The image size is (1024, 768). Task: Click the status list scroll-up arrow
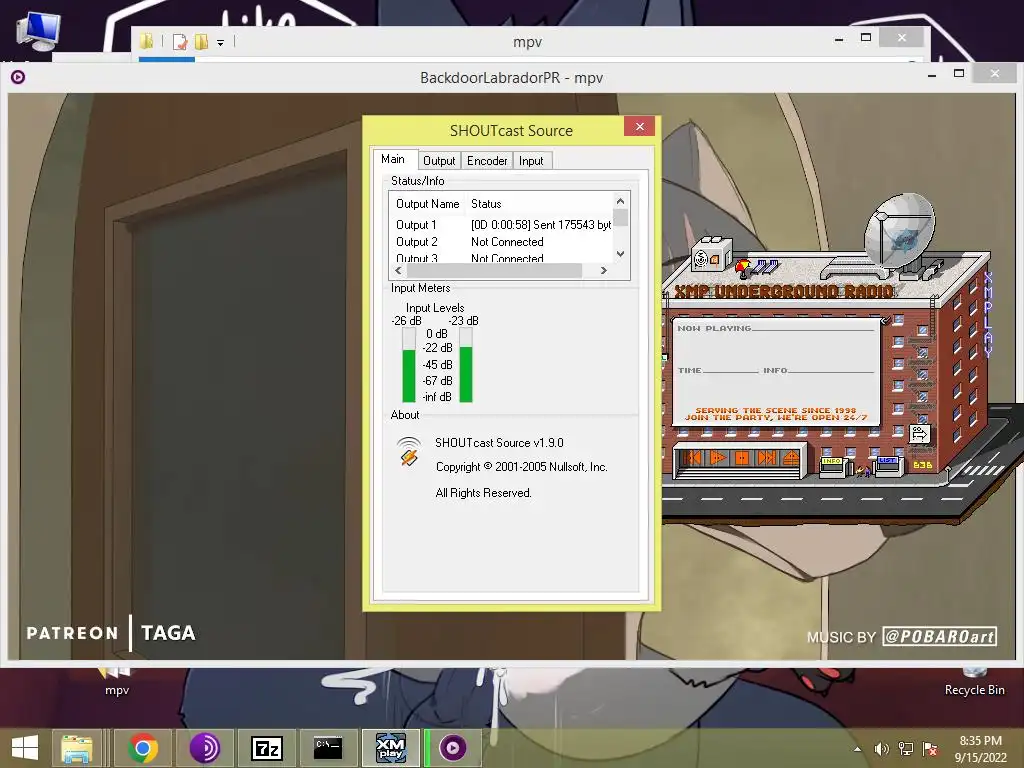[620, 201]
